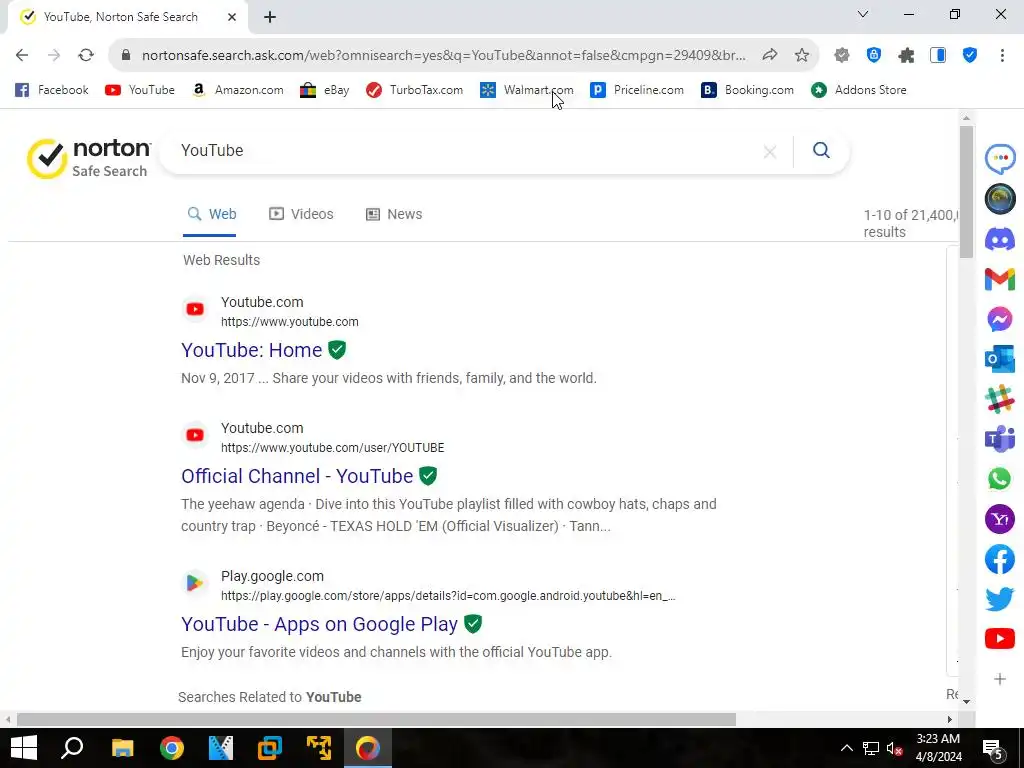1024x768 pixels.
Task: Show hidden system tray icons
Action: (x=846, y=748)
